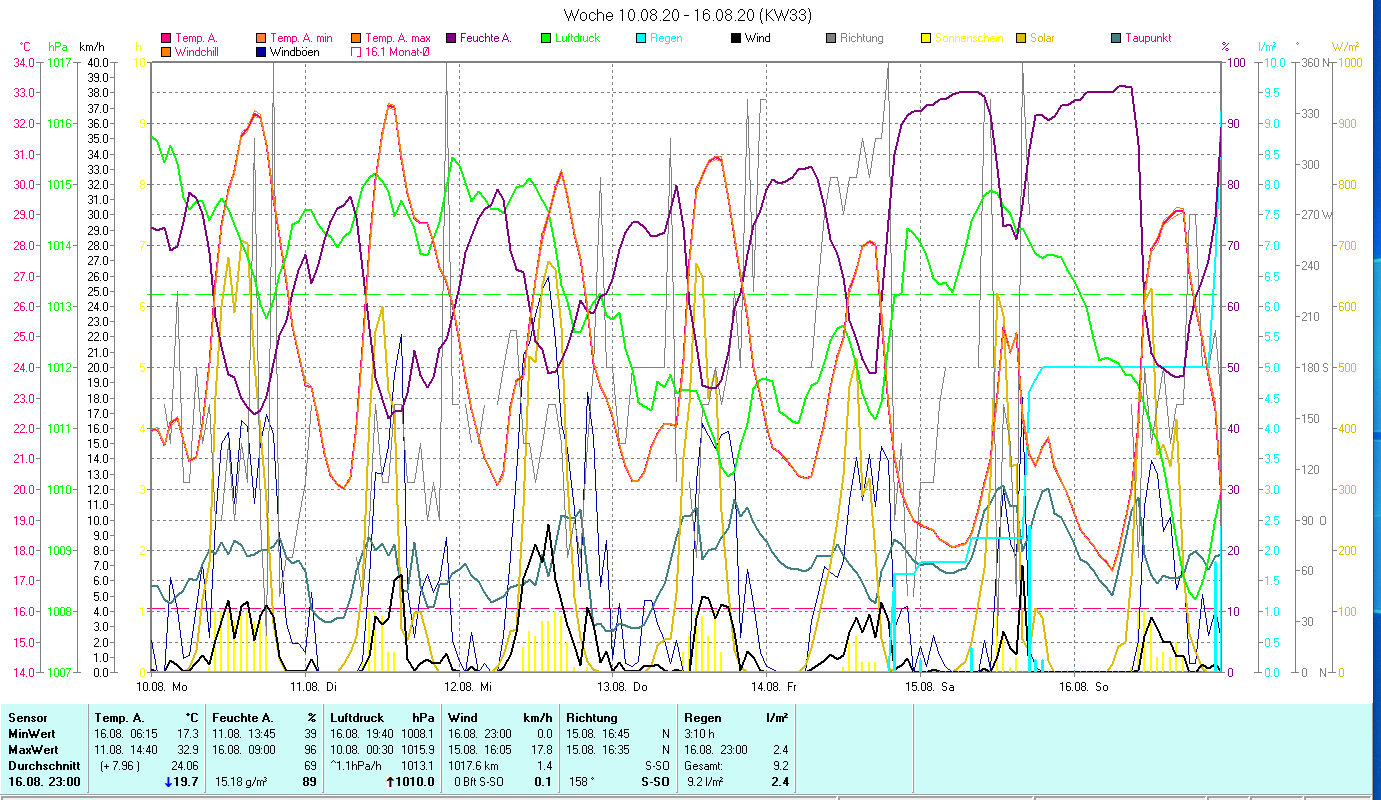Image resolution: width=1381 pixels, height=800 pixels.
Task: Click the '9.2 l/m²' rain total
Action: [x=706, y=782]
